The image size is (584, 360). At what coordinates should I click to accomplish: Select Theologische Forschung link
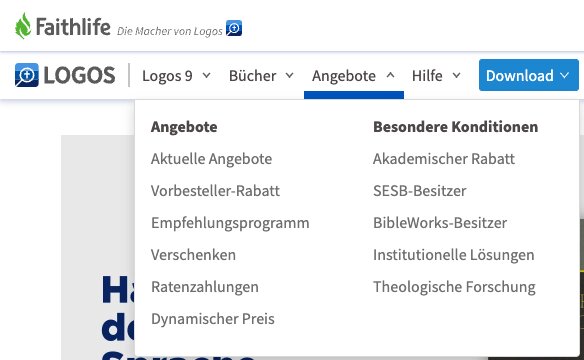pyautogui.click(x=454, y=287)
